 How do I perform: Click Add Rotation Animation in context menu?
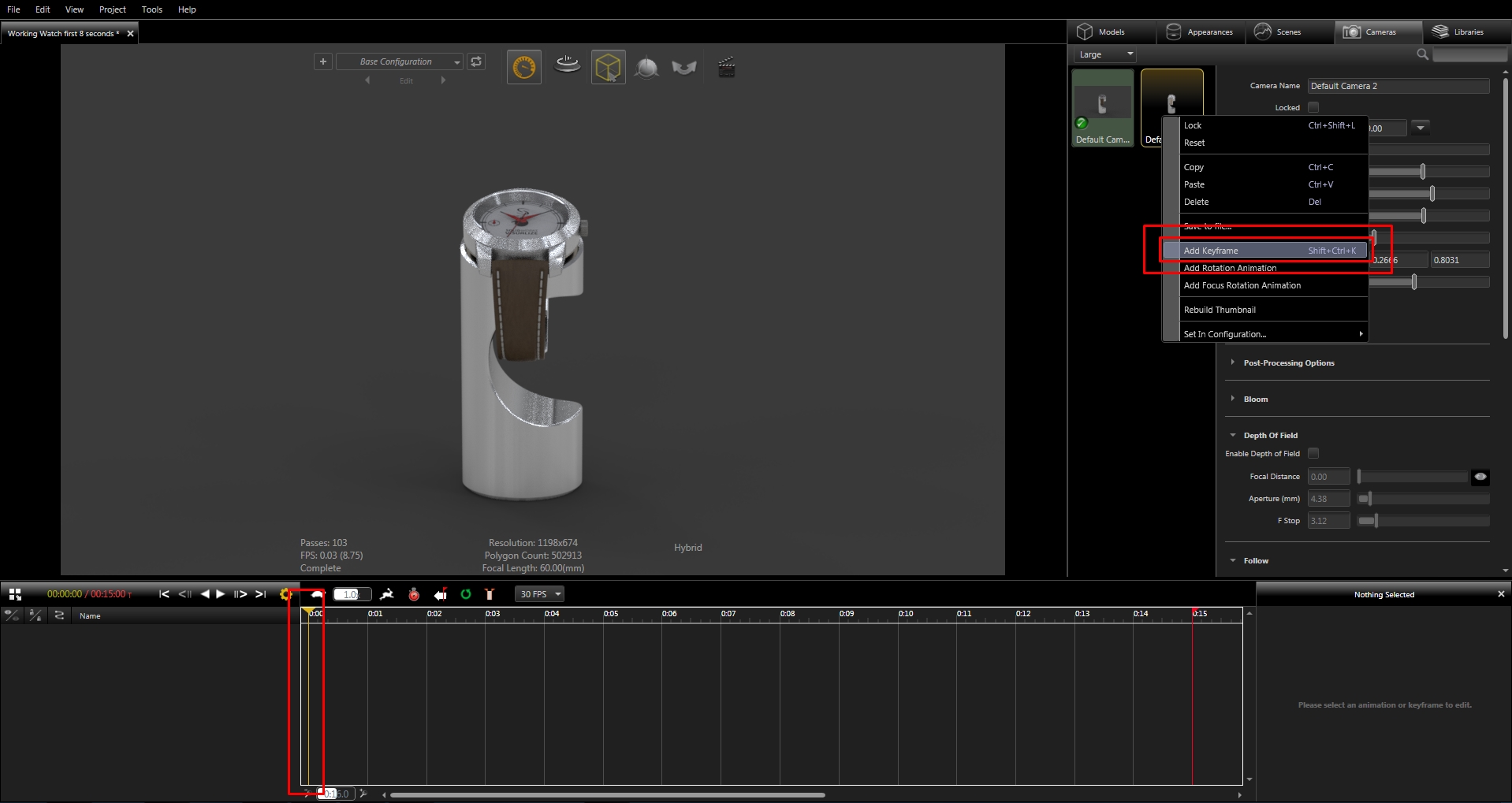click(1230, 268)
